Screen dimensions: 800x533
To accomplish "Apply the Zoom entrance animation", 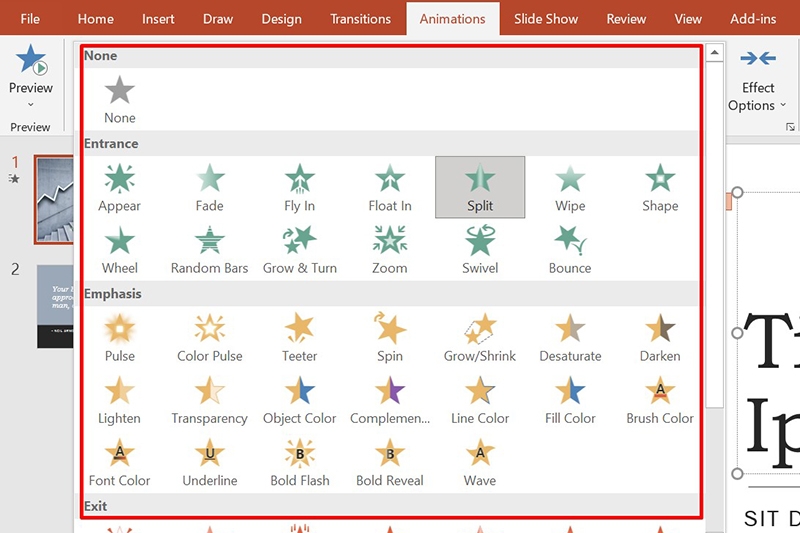I will click(390, 250).
